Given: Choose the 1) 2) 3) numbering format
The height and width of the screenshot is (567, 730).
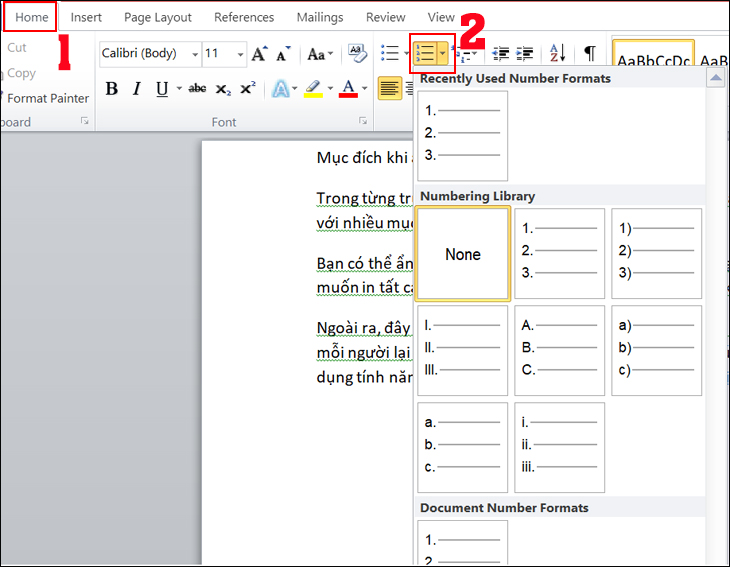Looking at the screenshot, I should [x=656, y=254].
